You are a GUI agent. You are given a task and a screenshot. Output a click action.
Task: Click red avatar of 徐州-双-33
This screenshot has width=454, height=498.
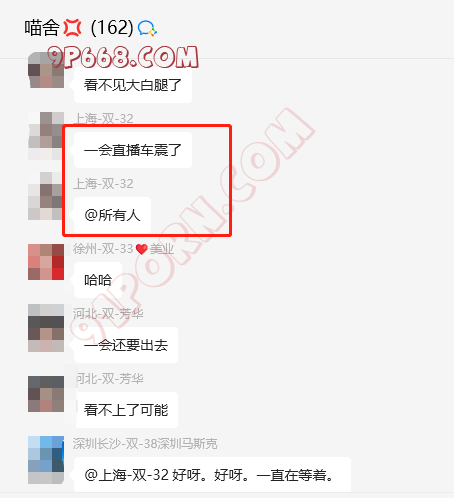coord(46,262)
